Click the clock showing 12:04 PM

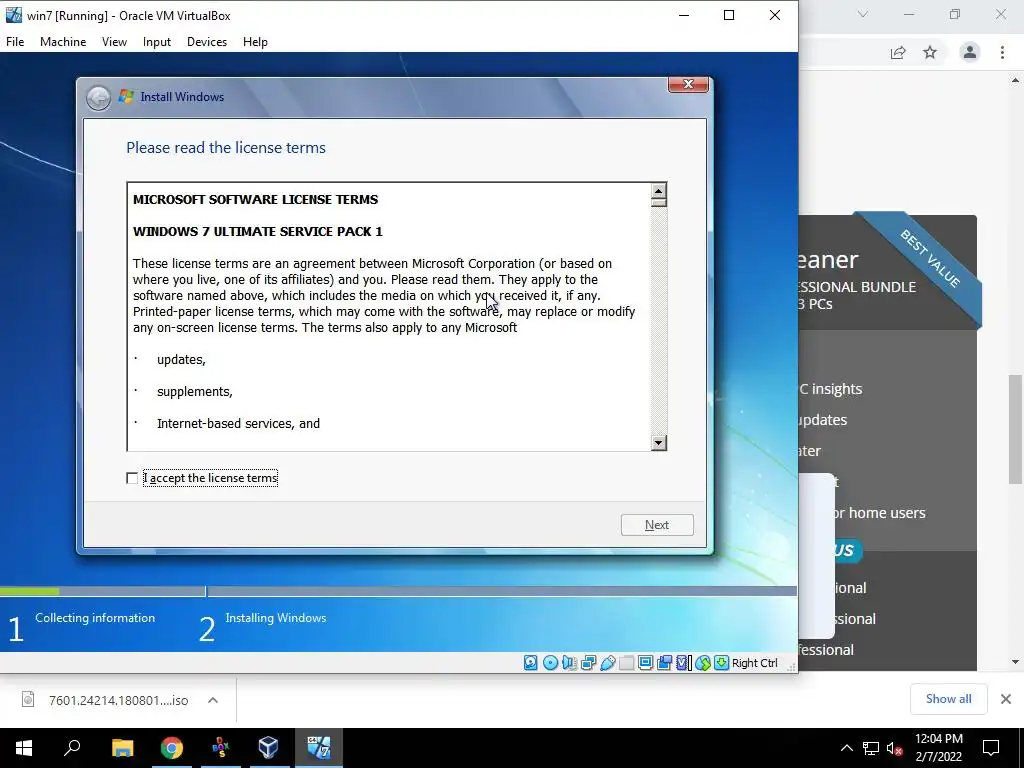(938, 739)
